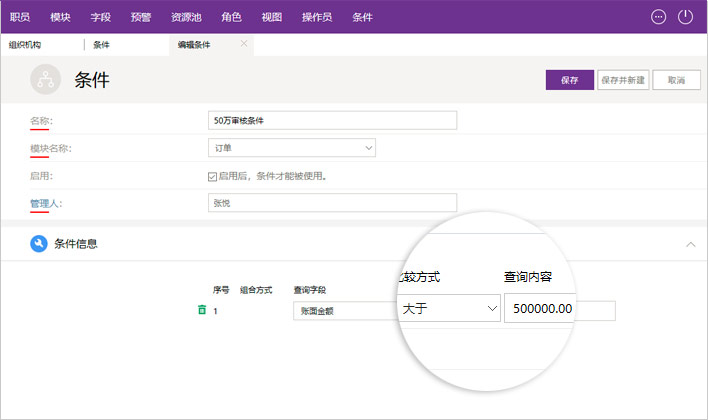The width and height of the screenshot is (708, 420).
Task: Click the 名称 input field
Action: coord(332,120)
